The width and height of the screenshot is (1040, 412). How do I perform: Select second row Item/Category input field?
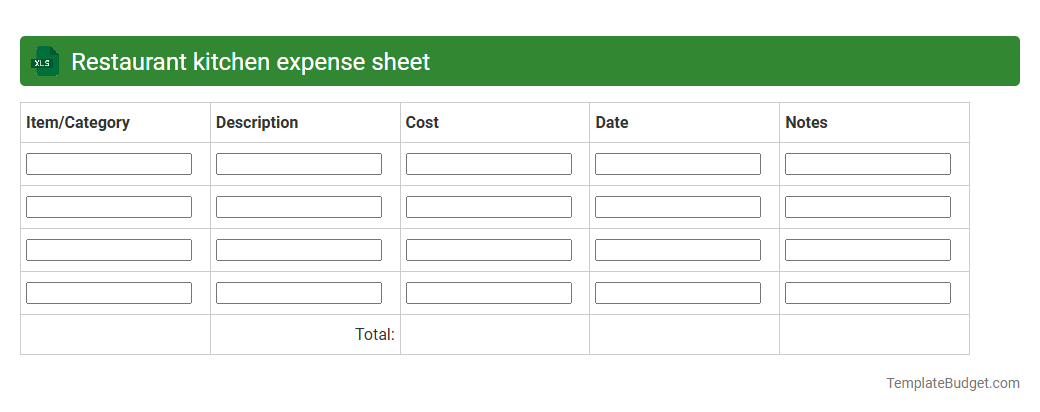[109, 207]
